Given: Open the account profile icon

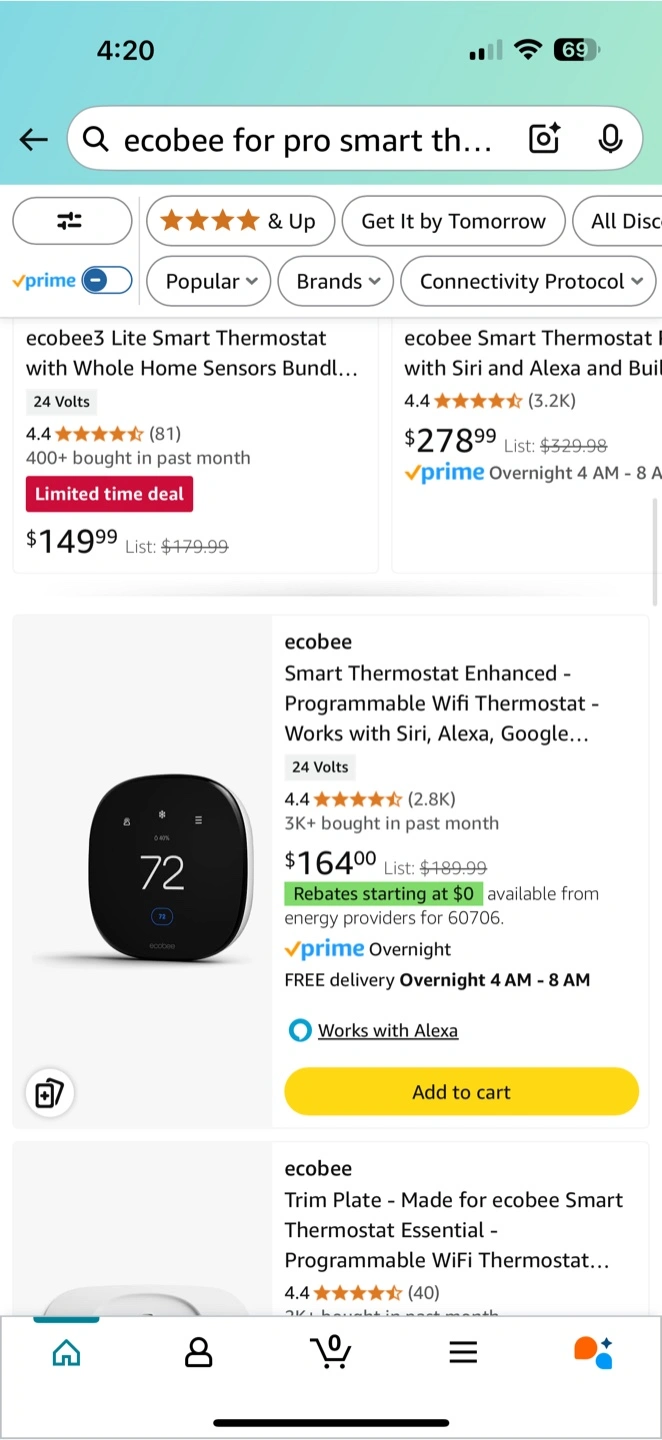Looking at the screenshot, I should click(199, 1353).
